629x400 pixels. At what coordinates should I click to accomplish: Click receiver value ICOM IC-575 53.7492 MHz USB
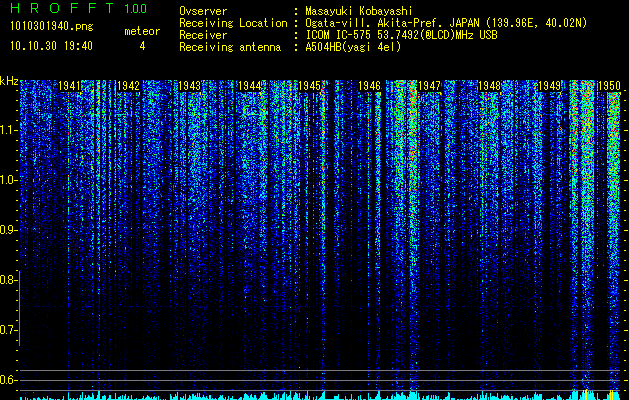(402, 35)
